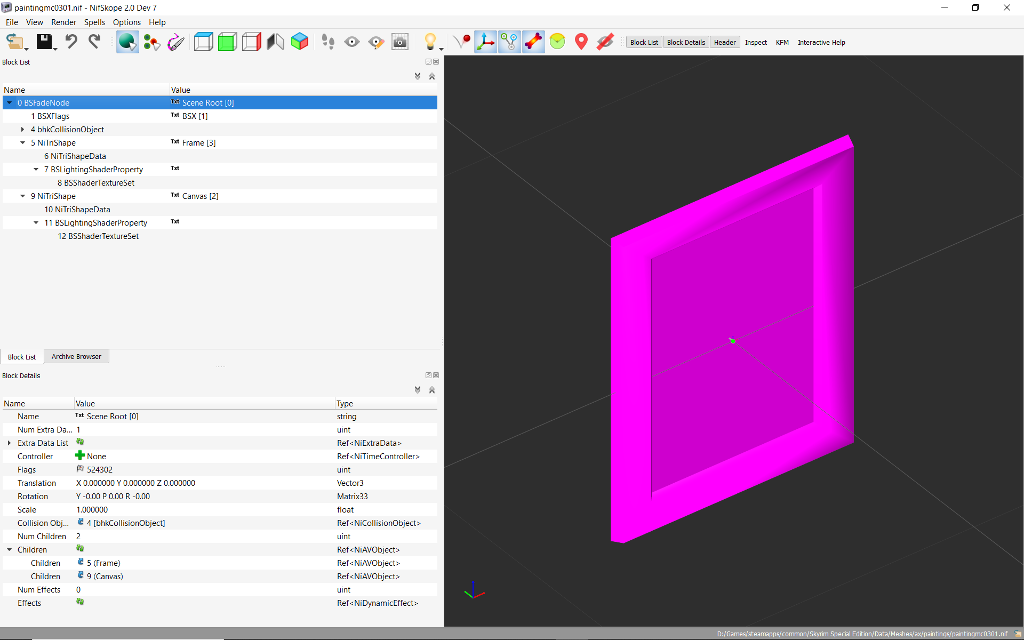1024x640 pixels.
Task: Open the Load file toolbar icon
Action: coord(14,42)
